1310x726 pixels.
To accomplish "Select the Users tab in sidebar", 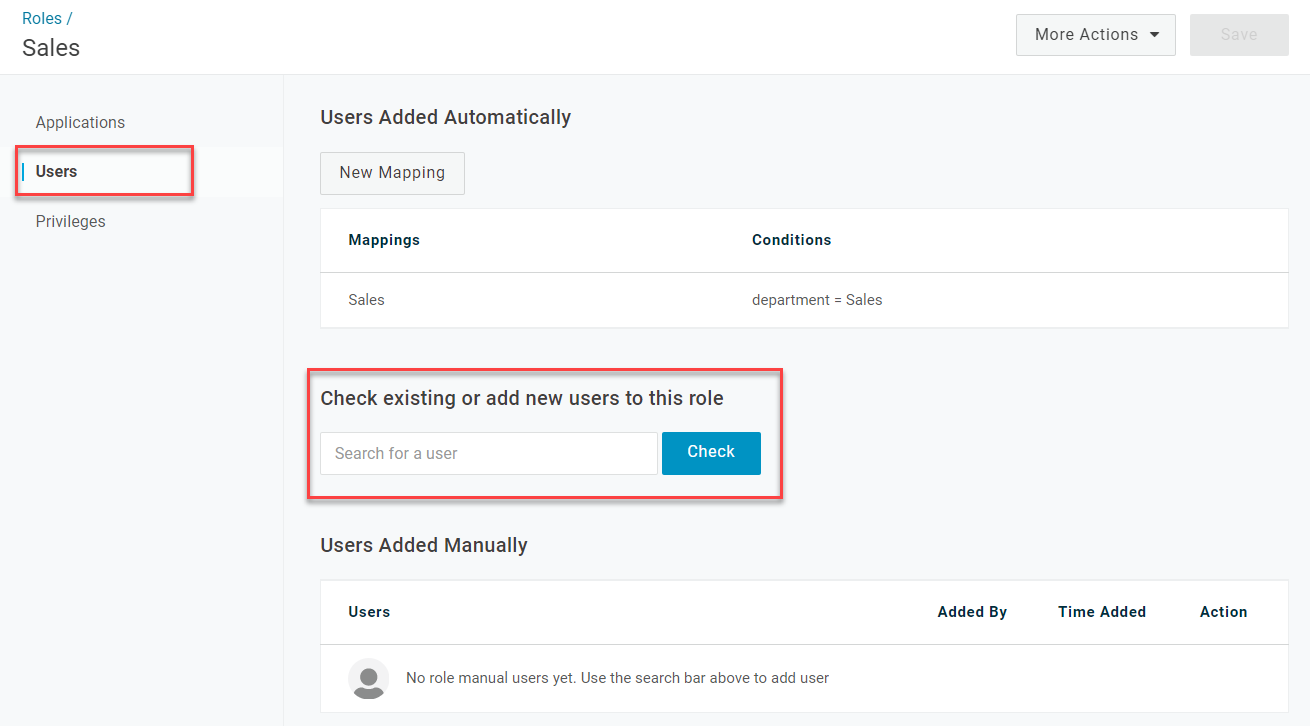I will (56, 171).
